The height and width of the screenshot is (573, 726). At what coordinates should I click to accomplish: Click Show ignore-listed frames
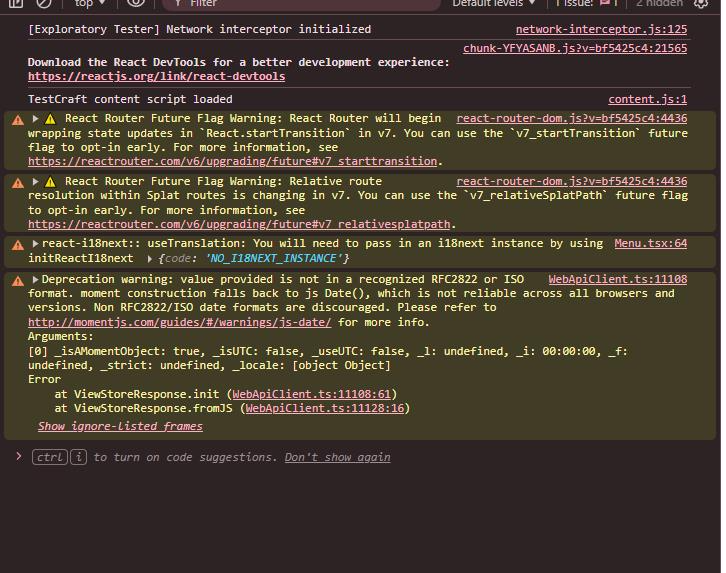click(120, 426)
